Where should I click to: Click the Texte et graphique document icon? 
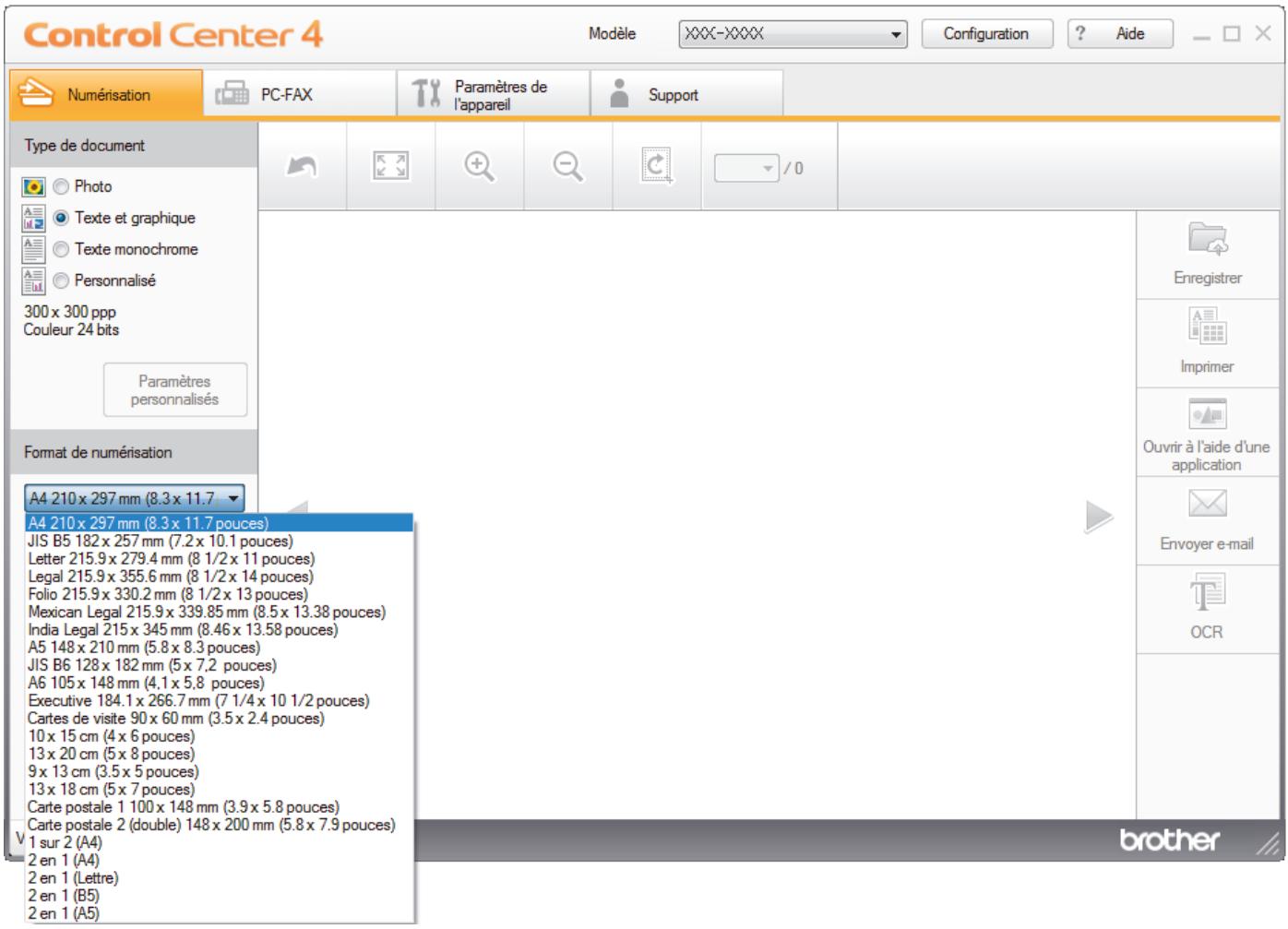(x=33, y=219)
